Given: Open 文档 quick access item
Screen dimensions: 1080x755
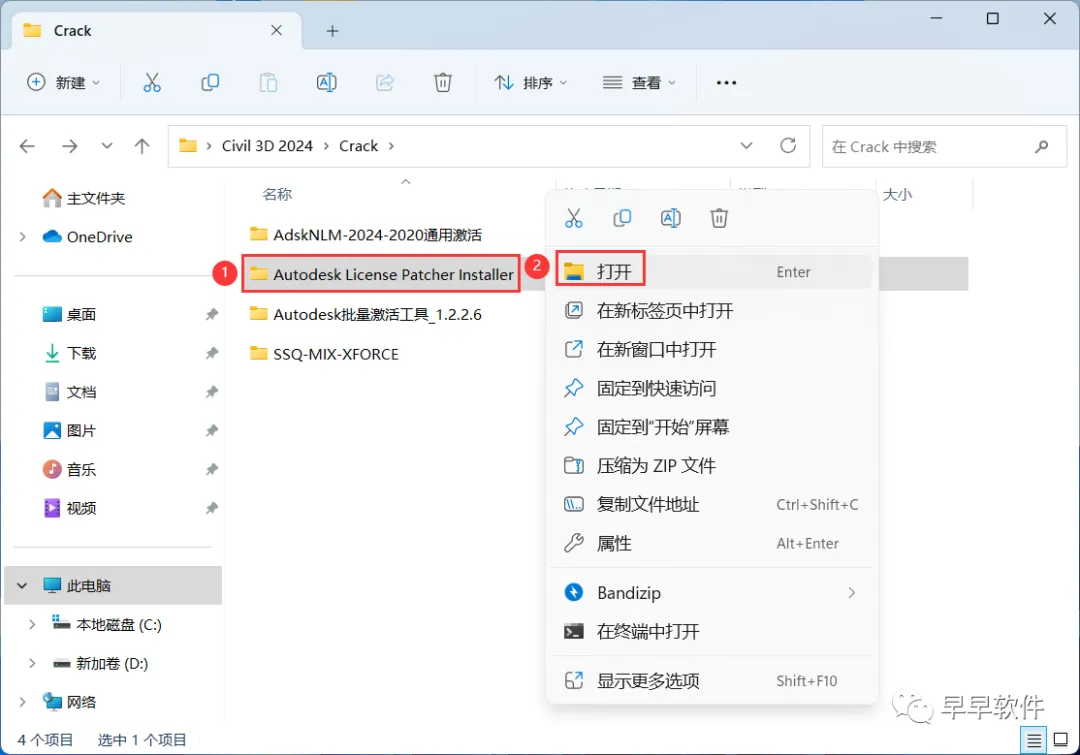Looking at the screenshot, I should point(70,392).
